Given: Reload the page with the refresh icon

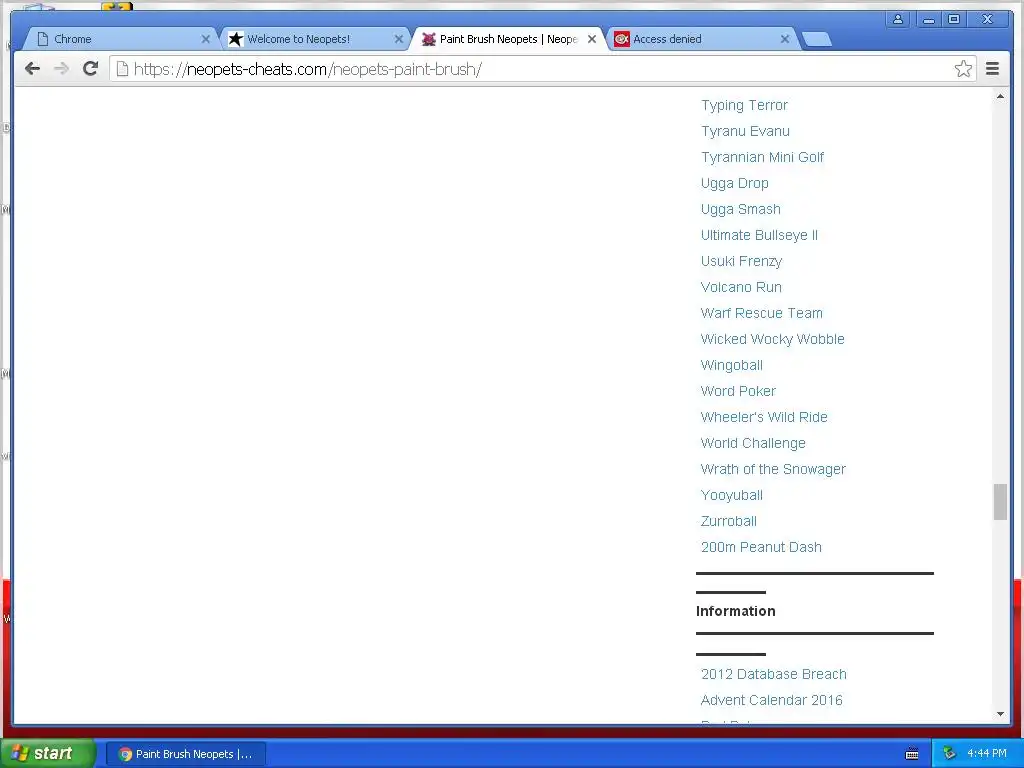Looking at the screenshot, I should [x=90, y=69].
